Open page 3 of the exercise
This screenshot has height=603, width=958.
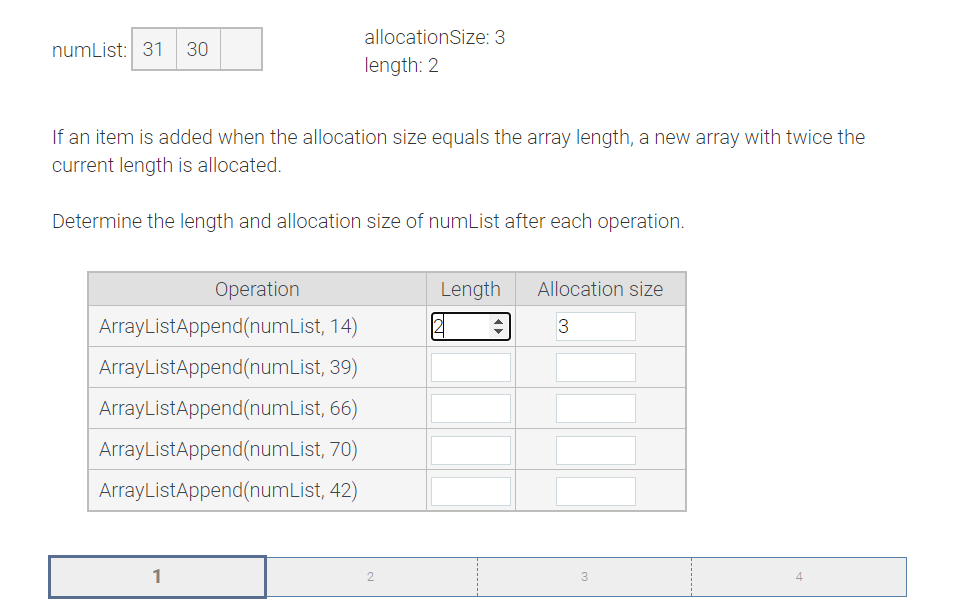(583, 576)
